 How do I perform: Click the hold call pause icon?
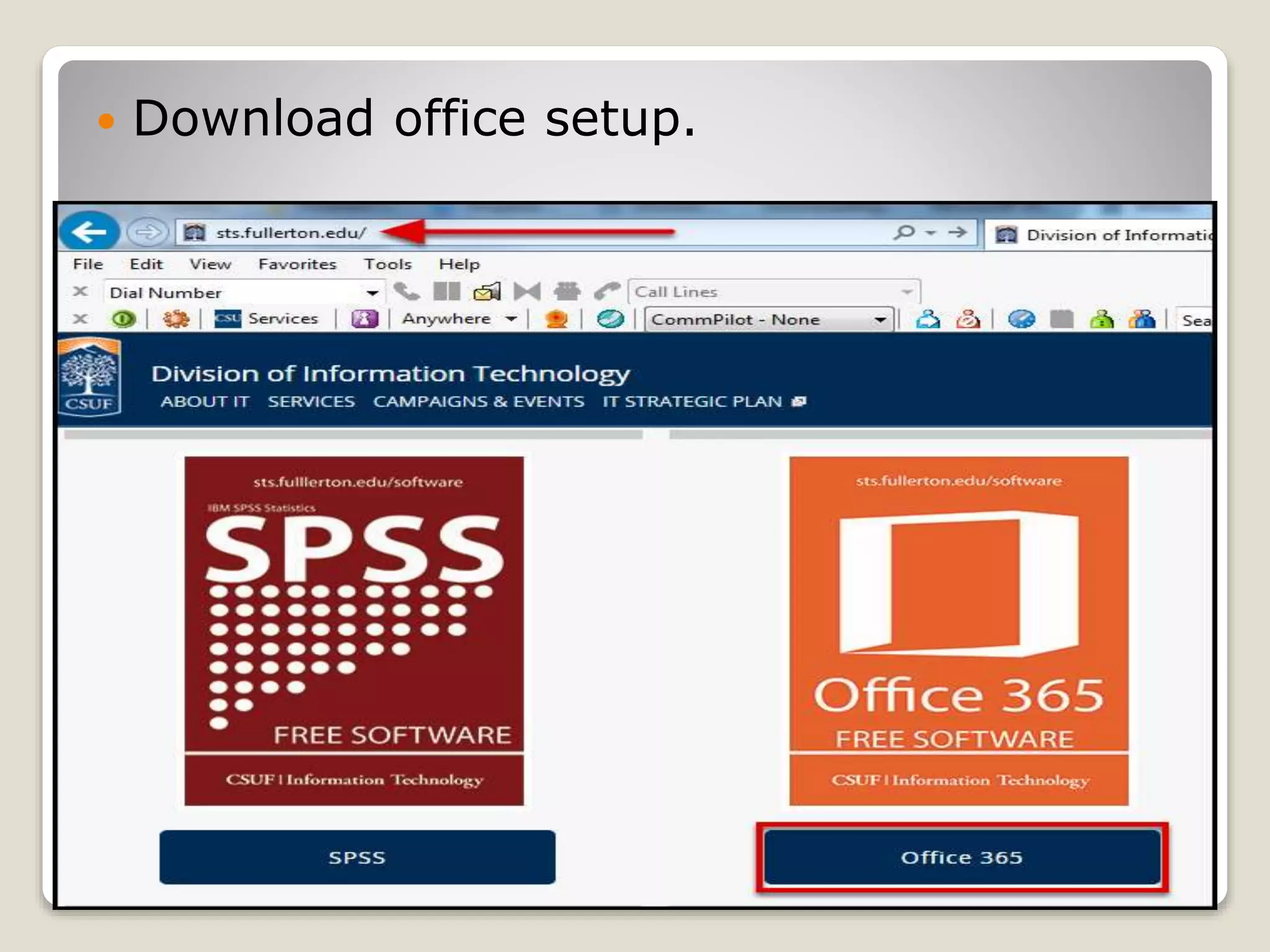(446, 291)
